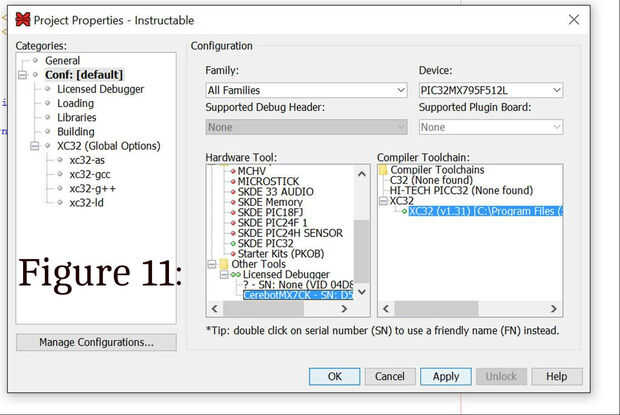Select XC32 (v1.31) compiler entry

485,211
